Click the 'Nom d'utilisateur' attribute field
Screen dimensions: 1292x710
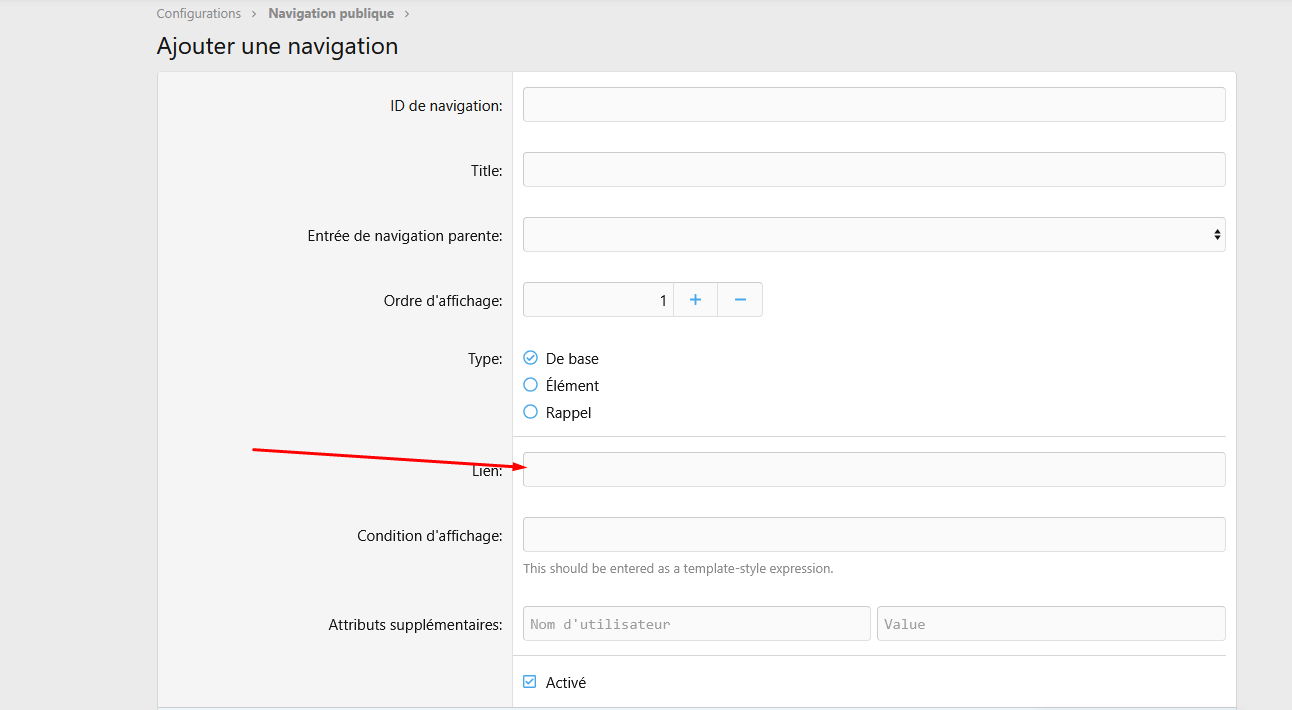point(696,623)
